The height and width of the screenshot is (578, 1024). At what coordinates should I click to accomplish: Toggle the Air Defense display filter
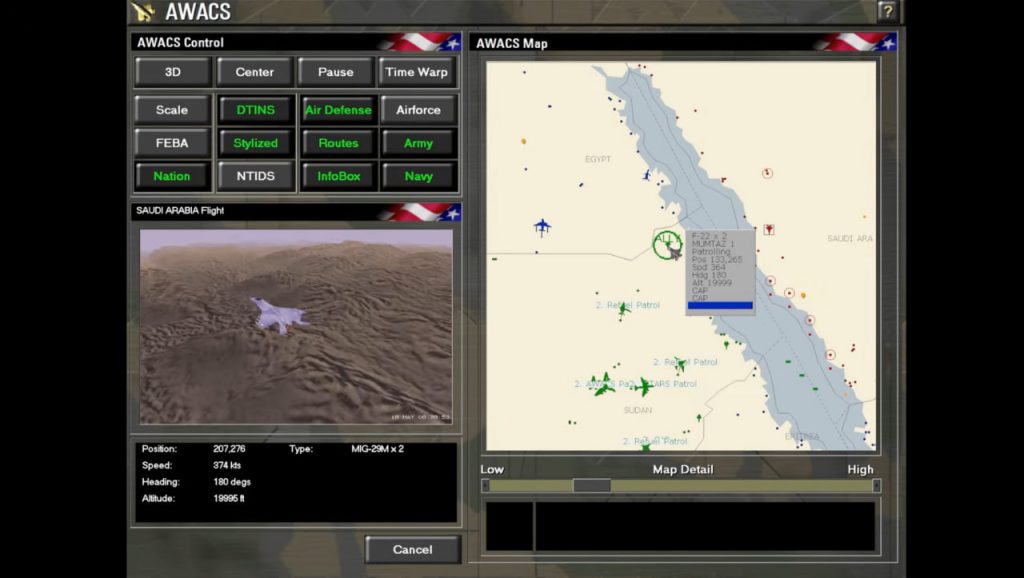tap(338, 110)
